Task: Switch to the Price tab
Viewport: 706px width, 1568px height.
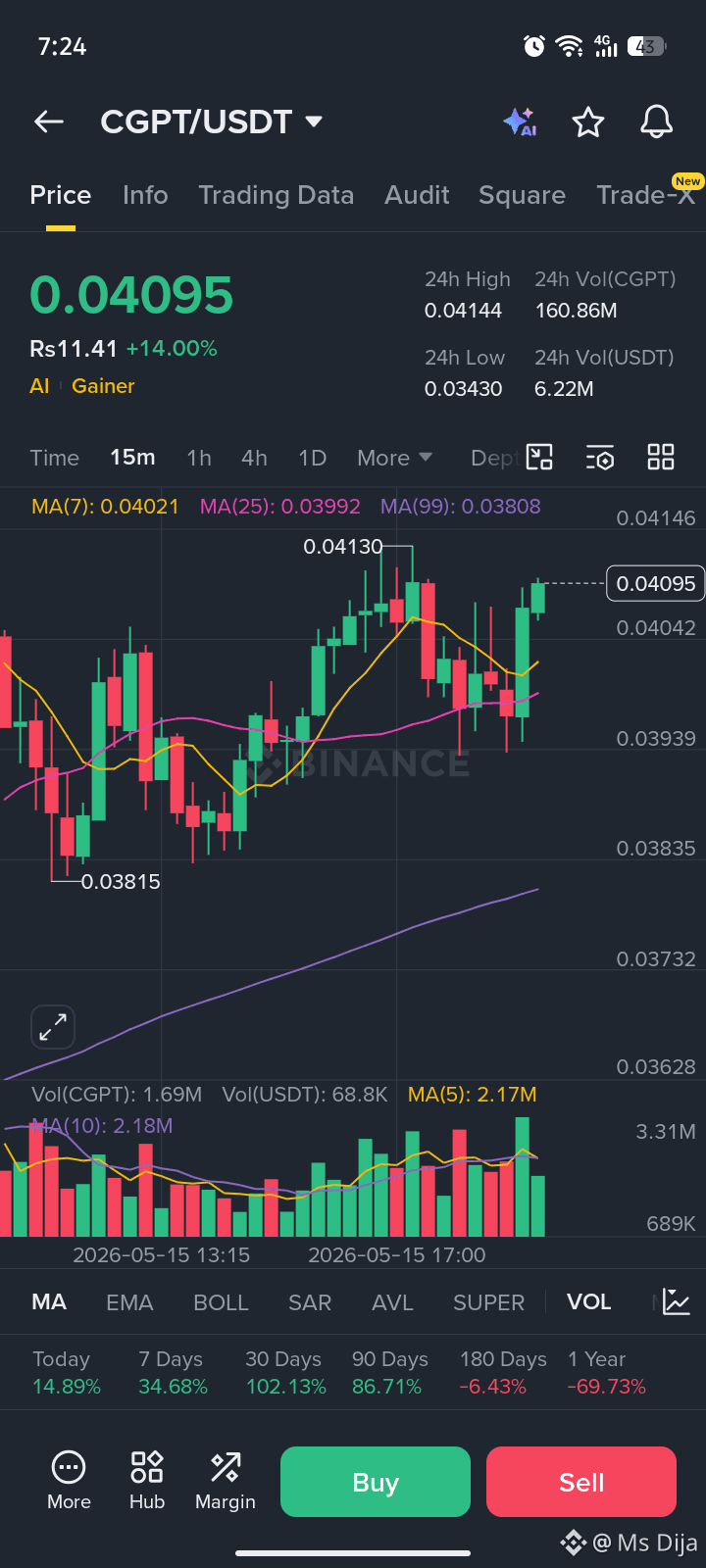Action: click(61, 195)
